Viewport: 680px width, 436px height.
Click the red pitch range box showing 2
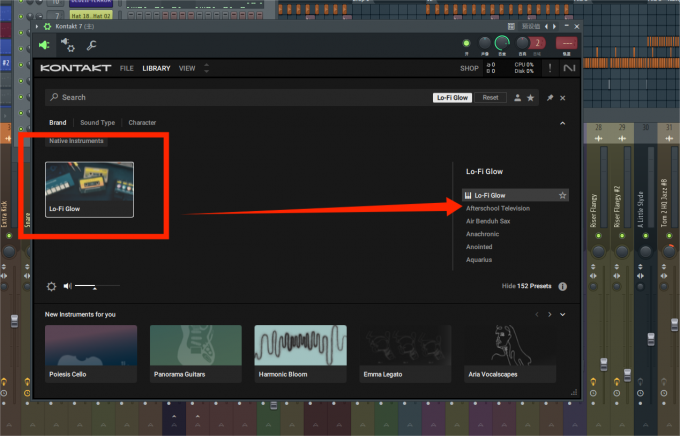(x=538, y=43)
